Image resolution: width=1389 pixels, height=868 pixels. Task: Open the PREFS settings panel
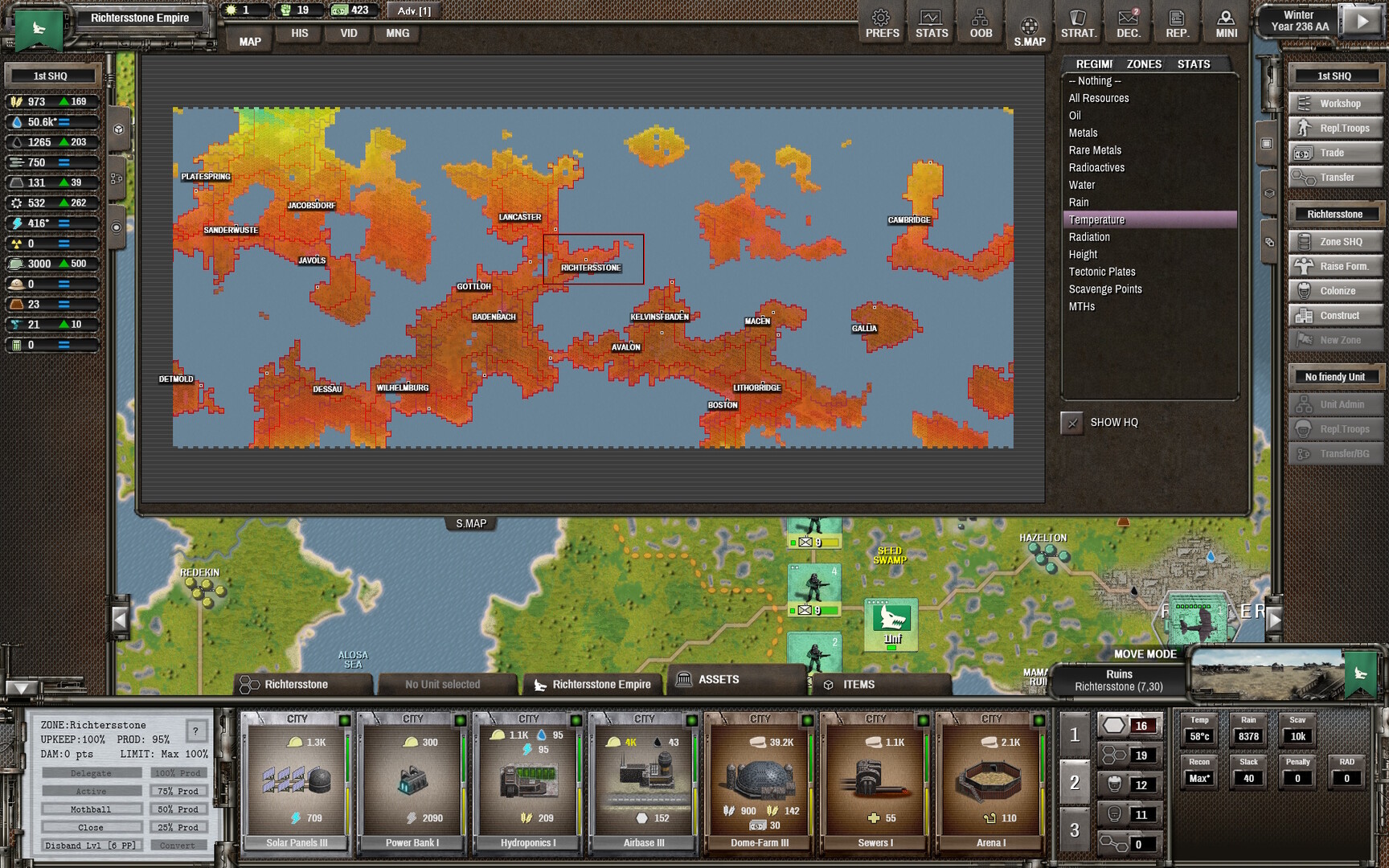[881, 22]
